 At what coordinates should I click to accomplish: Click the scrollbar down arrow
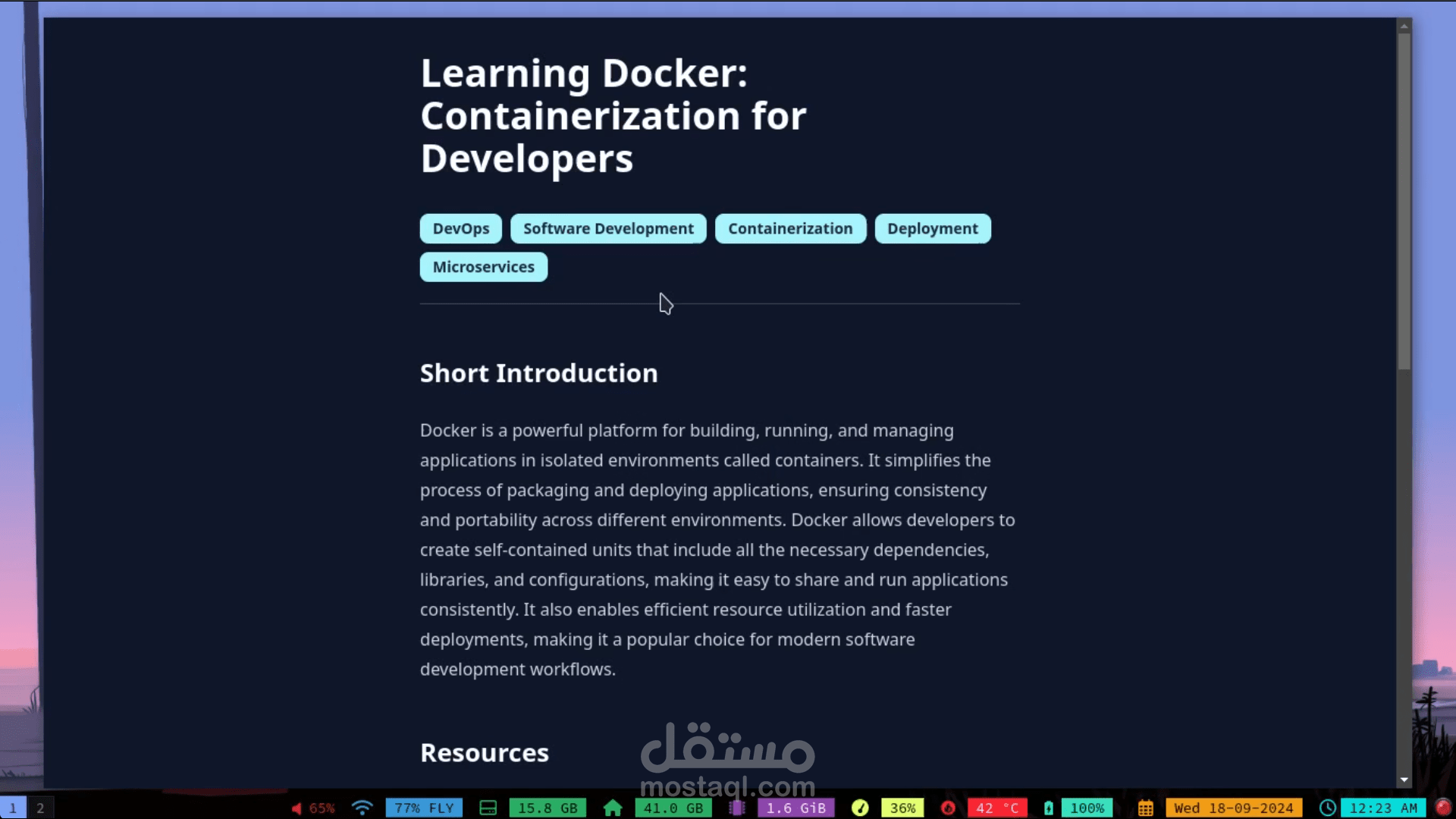(1404, 780)
